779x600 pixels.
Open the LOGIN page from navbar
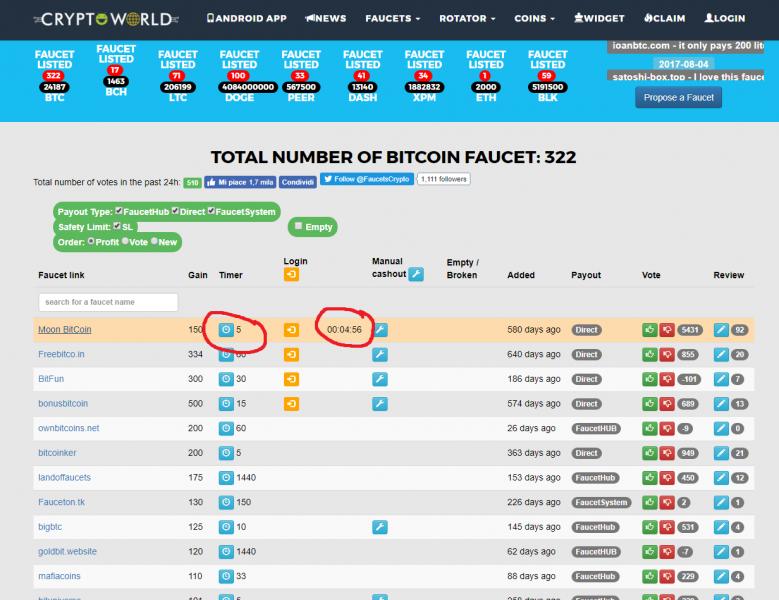[724, 18]
